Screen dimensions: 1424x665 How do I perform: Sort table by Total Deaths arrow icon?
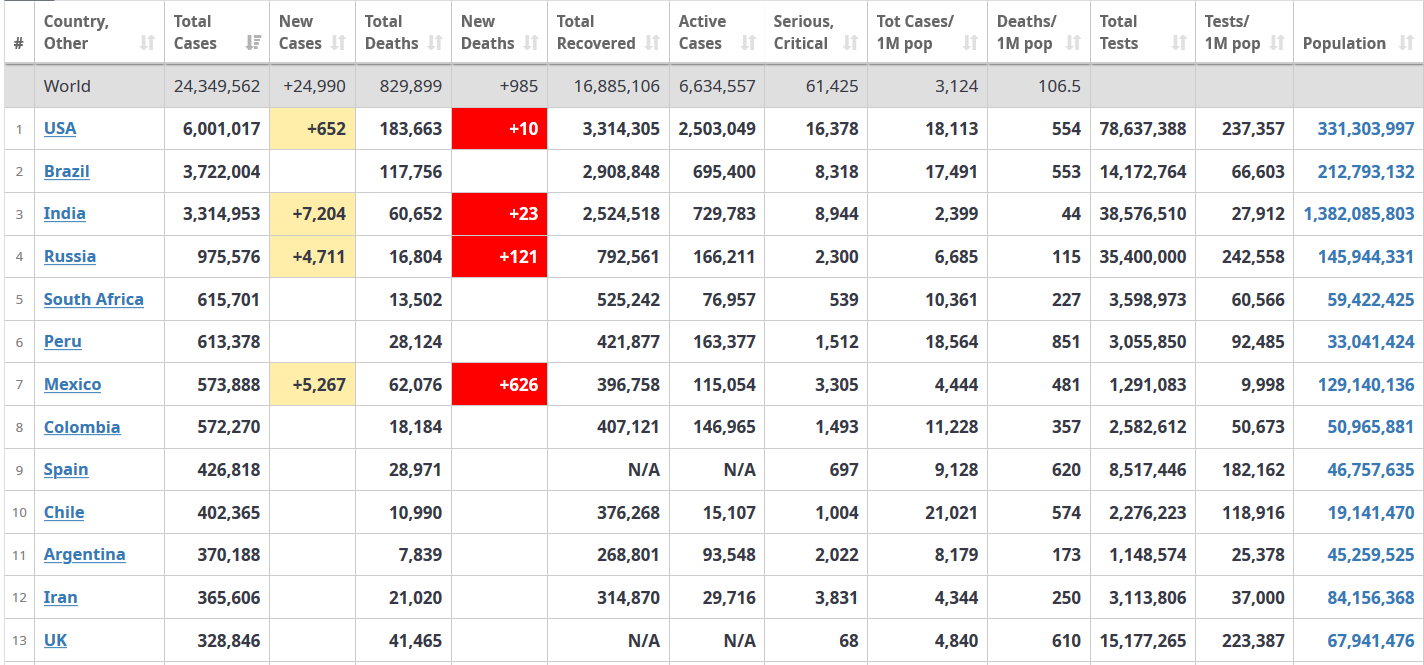(x=435, y=43)
